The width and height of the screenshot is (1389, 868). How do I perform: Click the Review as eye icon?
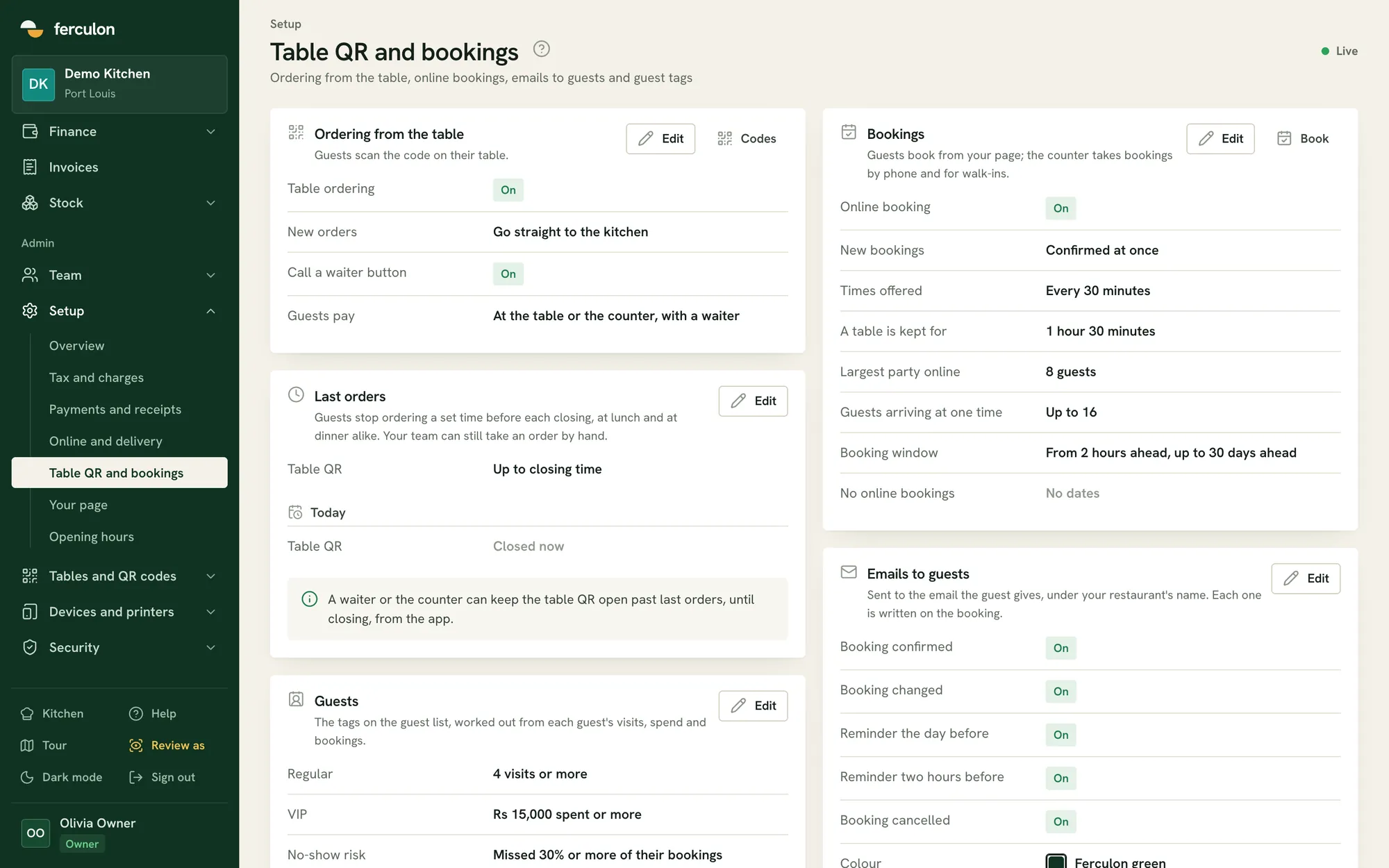pos(136,745)
